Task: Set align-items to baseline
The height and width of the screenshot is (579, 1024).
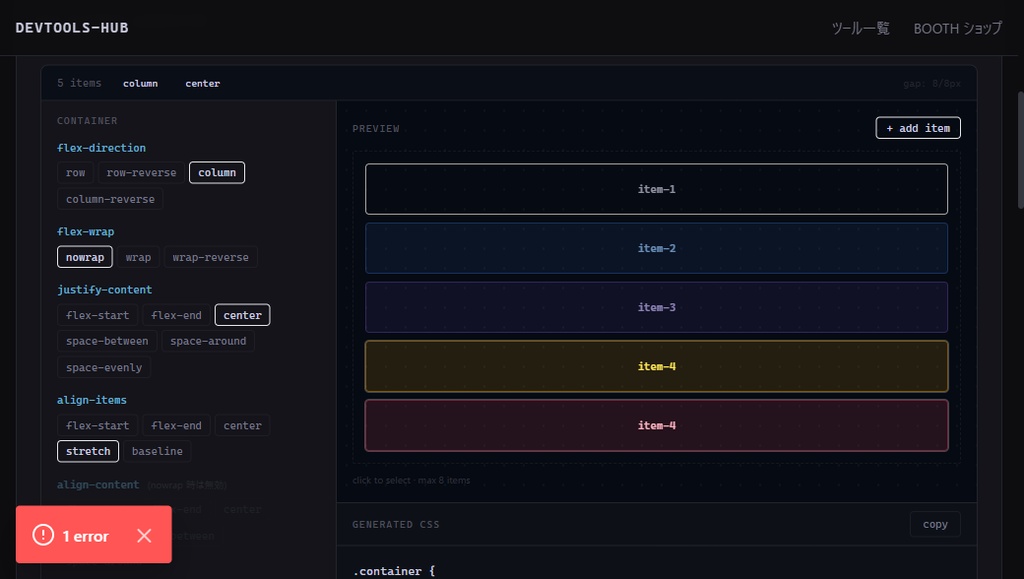Action: 157,451
